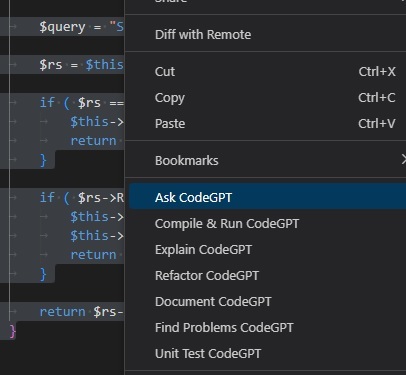
Task: Click the $rs = $this code line
Action: 81,65
